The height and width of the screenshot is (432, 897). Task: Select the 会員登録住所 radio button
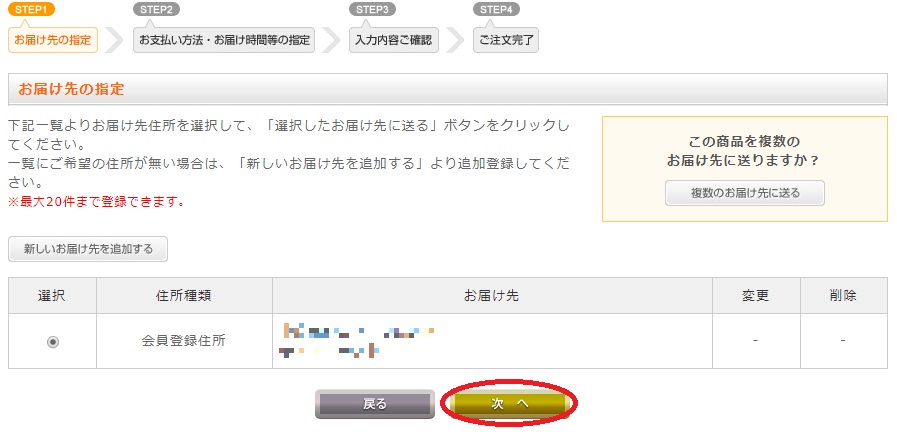click(x=53, y=342)
